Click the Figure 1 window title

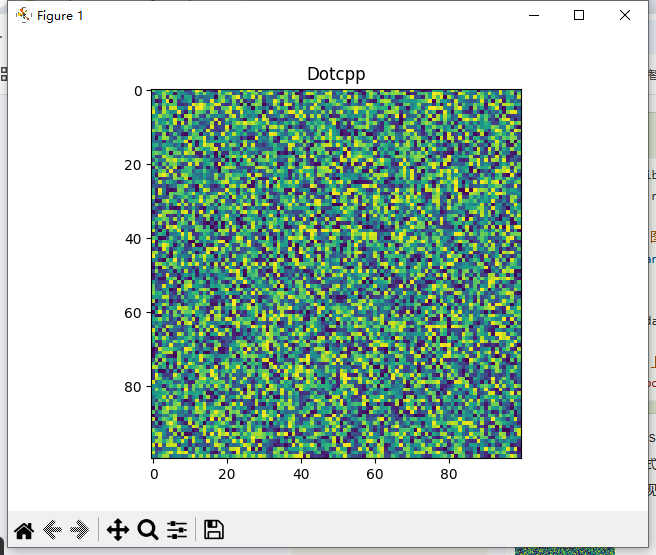(60, 16)
